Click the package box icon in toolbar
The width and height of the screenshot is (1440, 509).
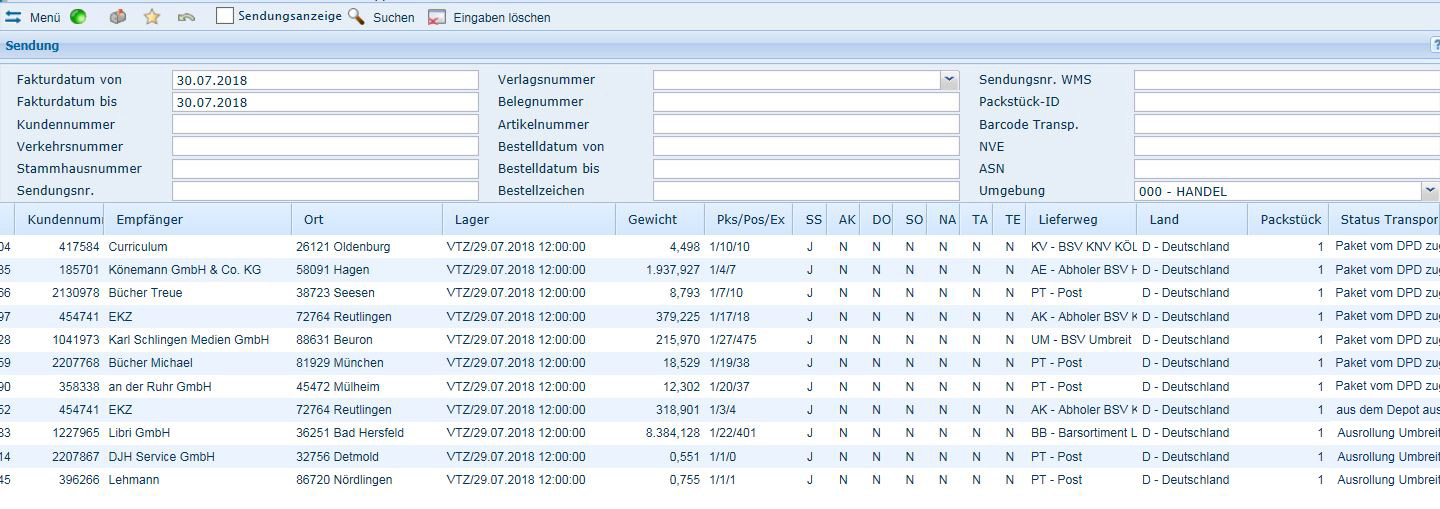click(x=118, y=17)
